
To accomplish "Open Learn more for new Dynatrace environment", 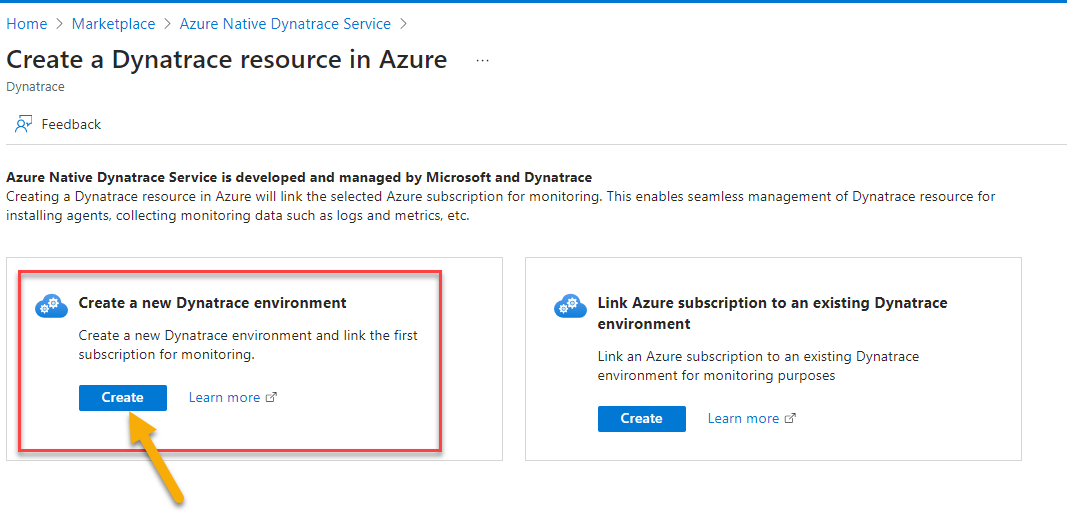I will click(224, 397).
